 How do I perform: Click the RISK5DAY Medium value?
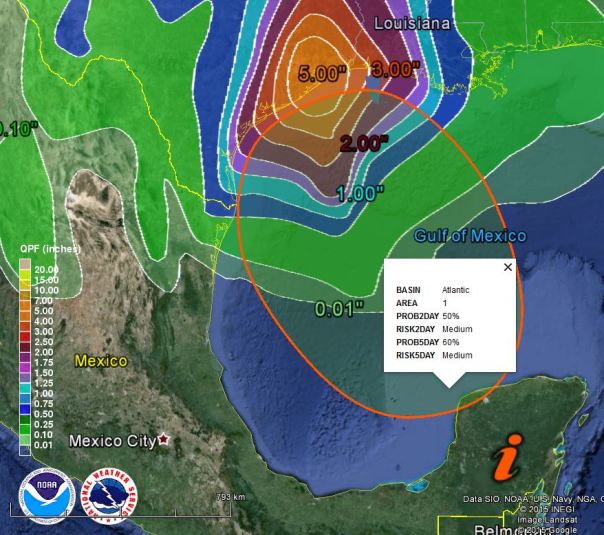click(x=457, y=356)
